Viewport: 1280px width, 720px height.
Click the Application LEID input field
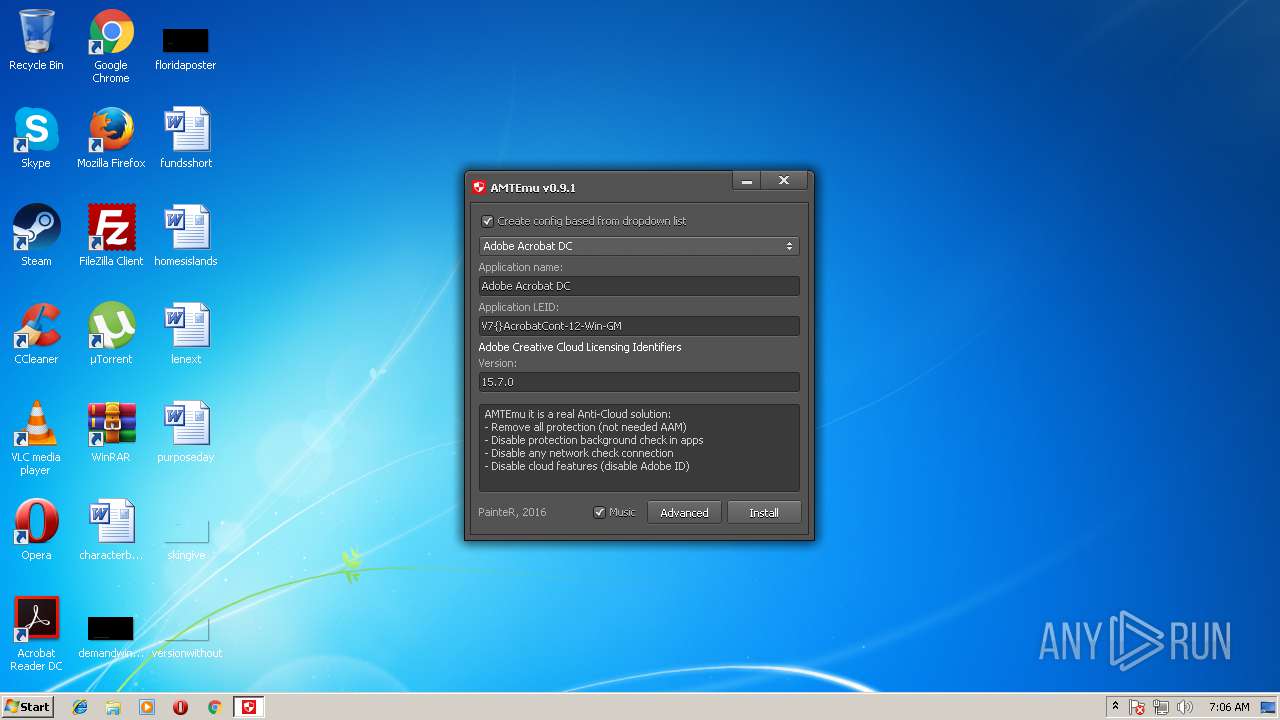[638, 326]
